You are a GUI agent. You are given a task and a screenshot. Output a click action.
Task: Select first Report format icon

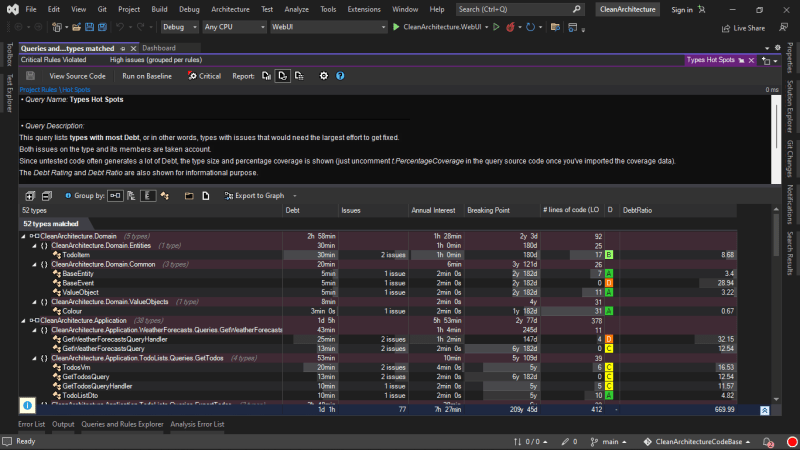266,76
